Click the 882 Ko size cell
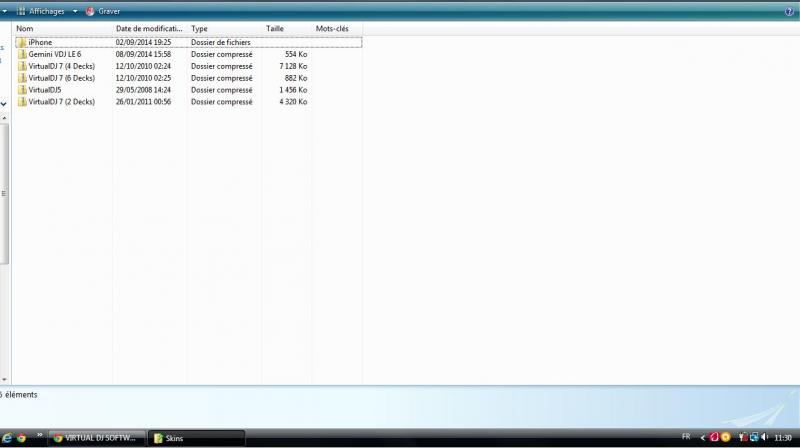Viewport: 800px width, 448px height. [296, 78]
